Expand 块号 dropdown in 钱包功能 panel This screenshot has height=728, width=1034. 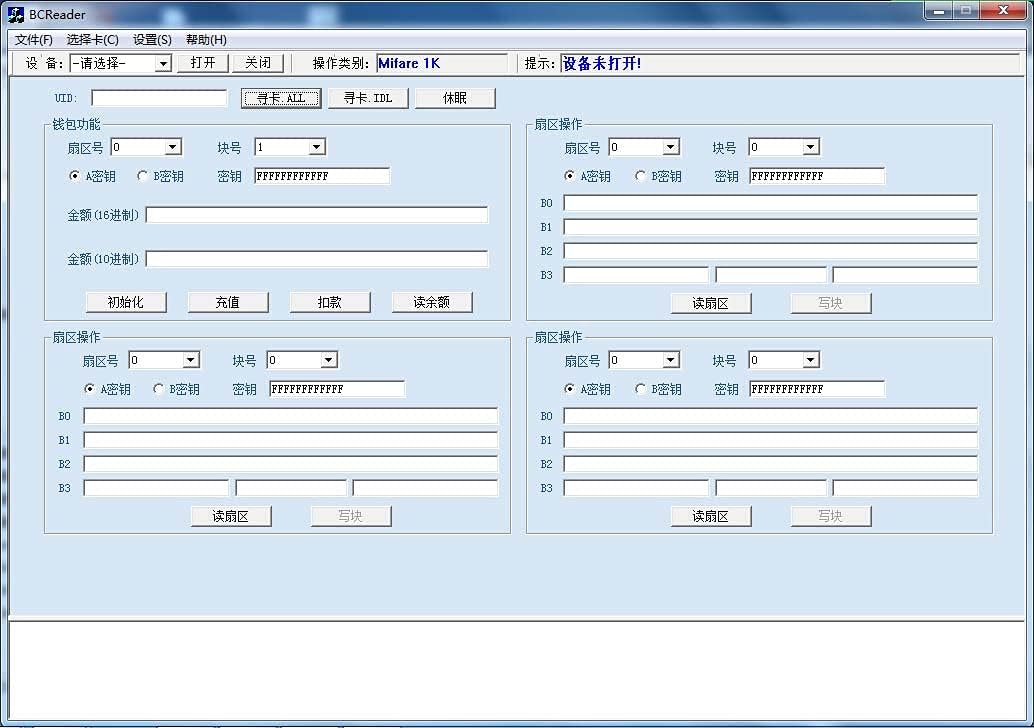click(x=316, y=147)
